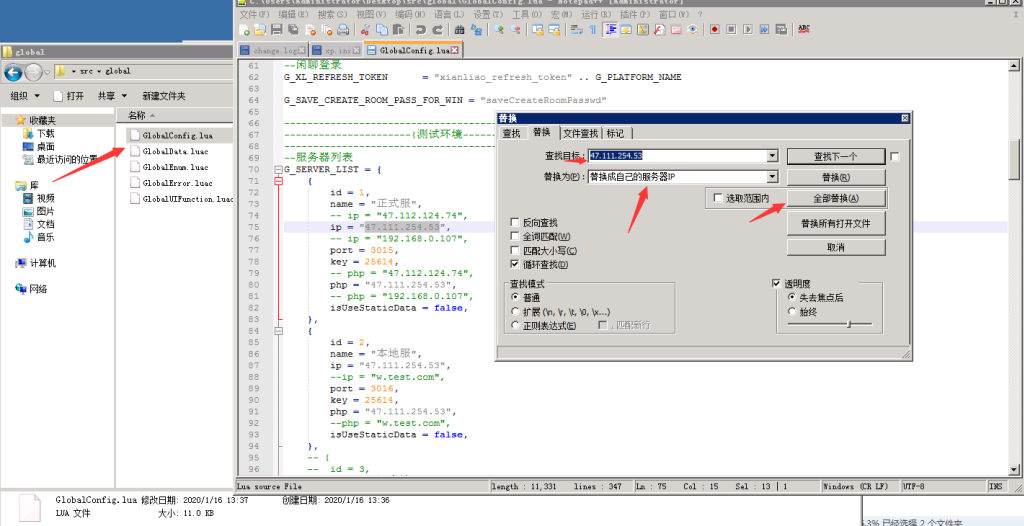
Task: Click the Save file toolbar icon
Action: pos(274,30)
